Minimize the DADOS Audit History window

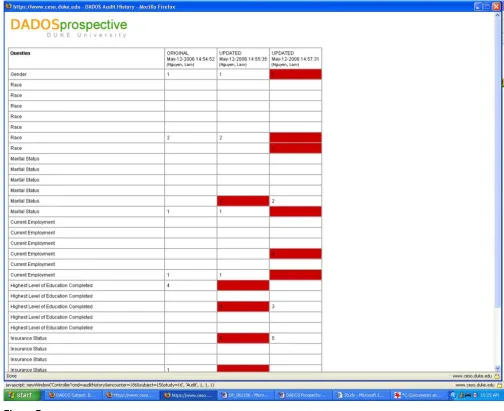(478, 6)
